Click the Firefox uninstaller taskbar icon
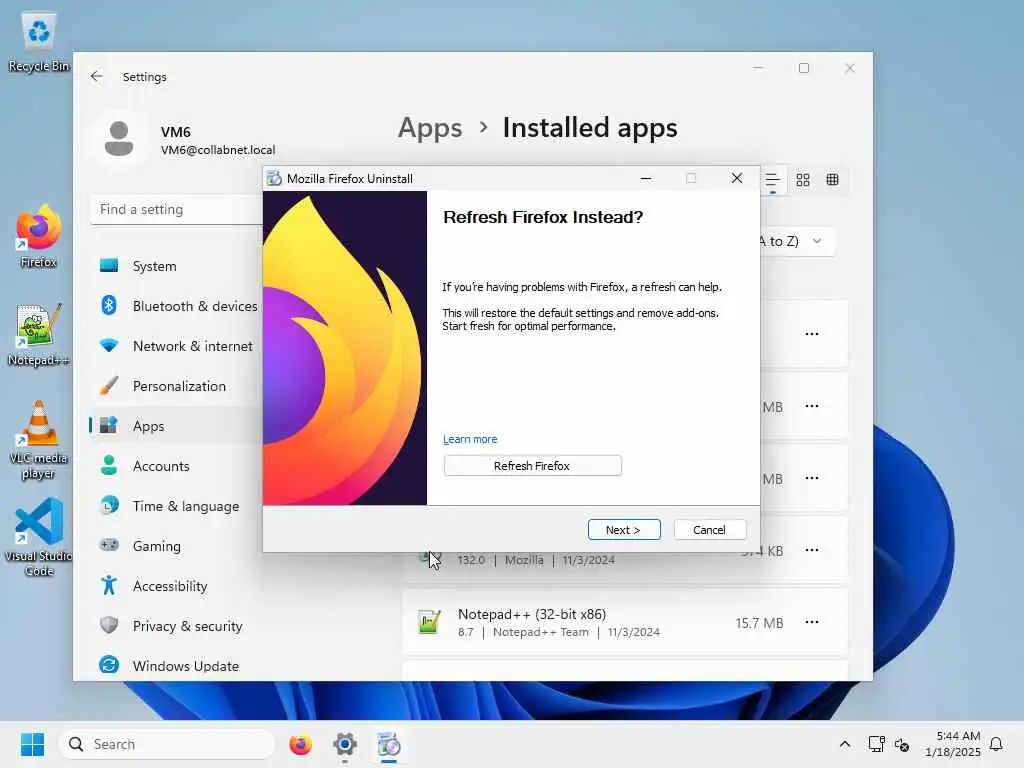The image size is (1024, 768). pyautogui.click(x=389, y=744)
